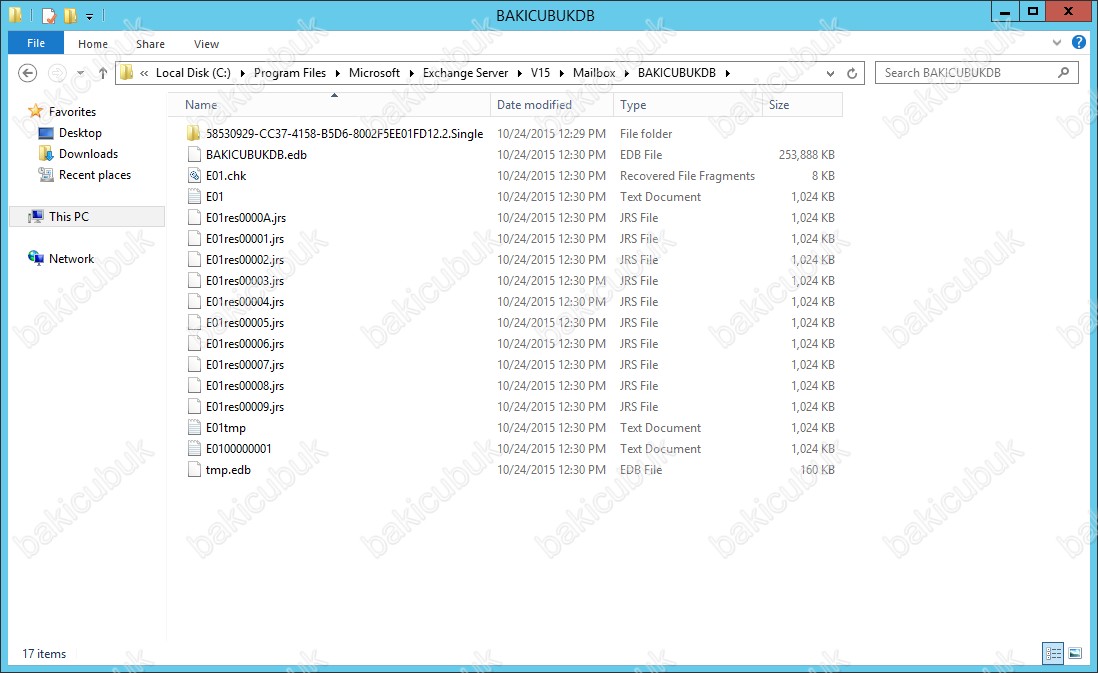The image size is (1098, 673).
Task: Open Desktop from the Favorites list
Action: point(80,132)
